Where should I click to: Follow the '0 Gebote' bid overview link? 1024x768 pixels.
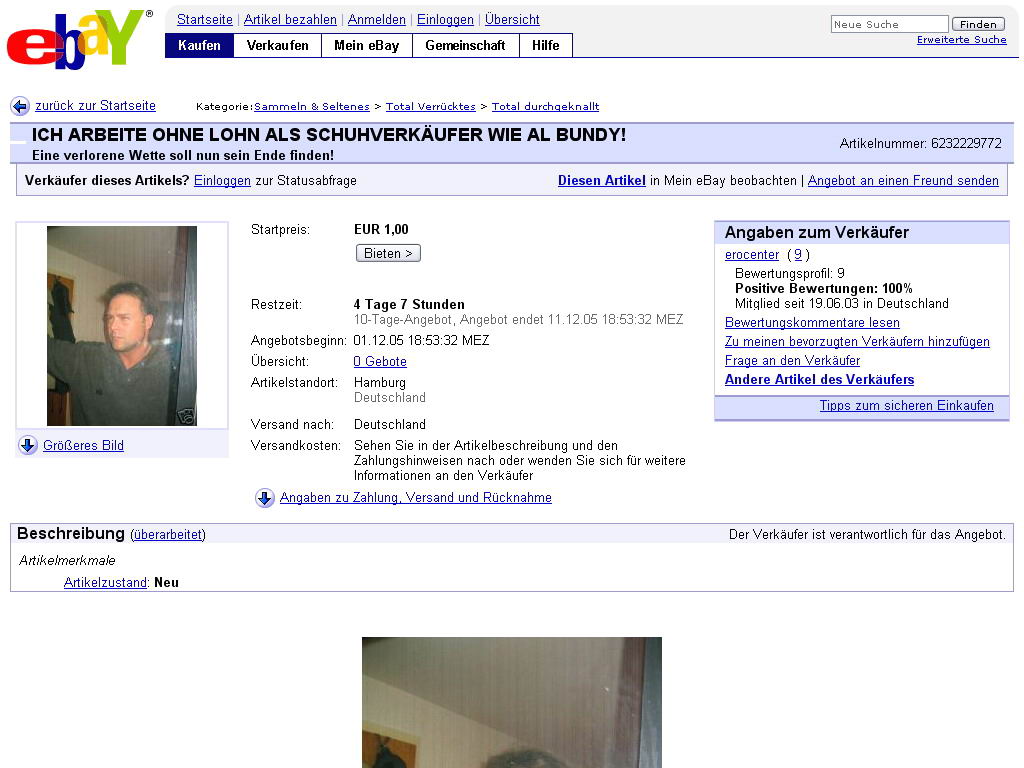click(380, 362)
